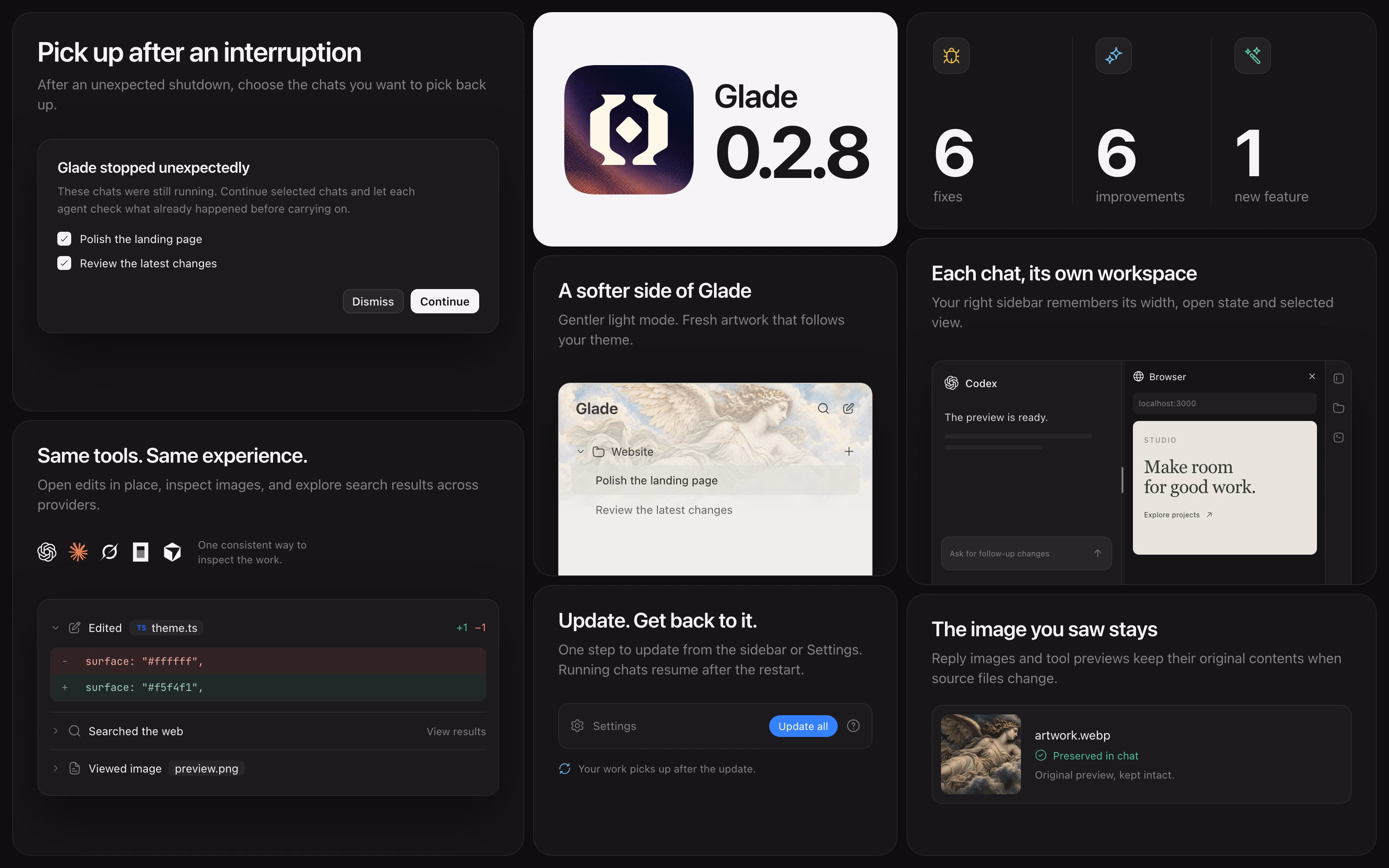Click the theme.ts file chip
1389x868 pixels.
[x=166, y=628]
